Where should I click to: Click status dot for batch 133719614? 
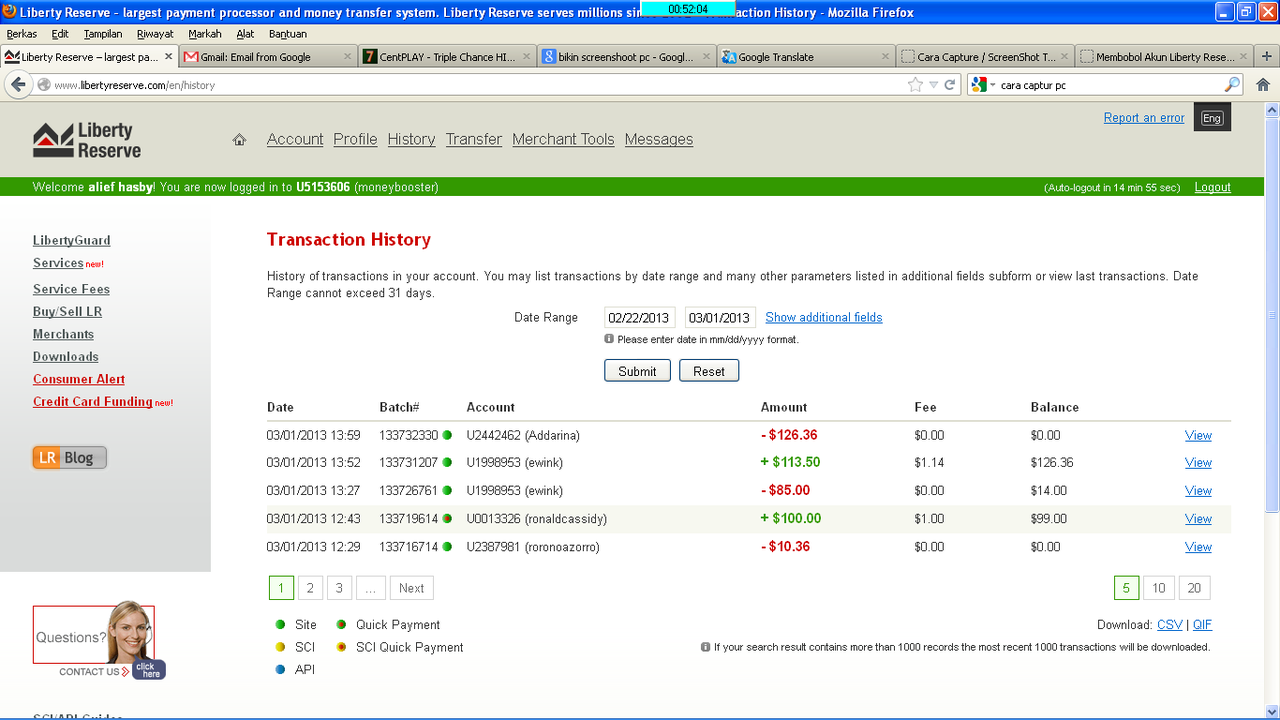point(447,519)
